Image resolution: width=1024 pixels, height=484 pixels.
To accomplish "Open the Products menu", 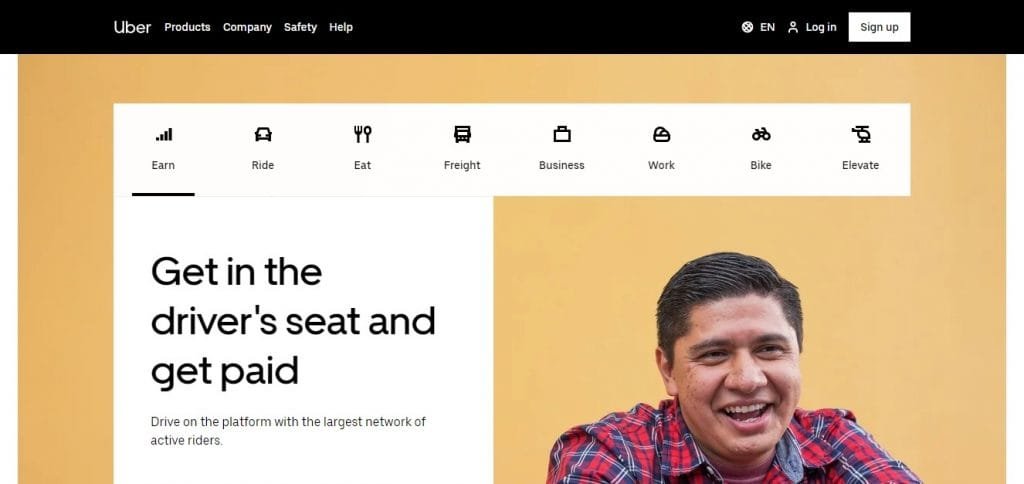I will point(187,27).
